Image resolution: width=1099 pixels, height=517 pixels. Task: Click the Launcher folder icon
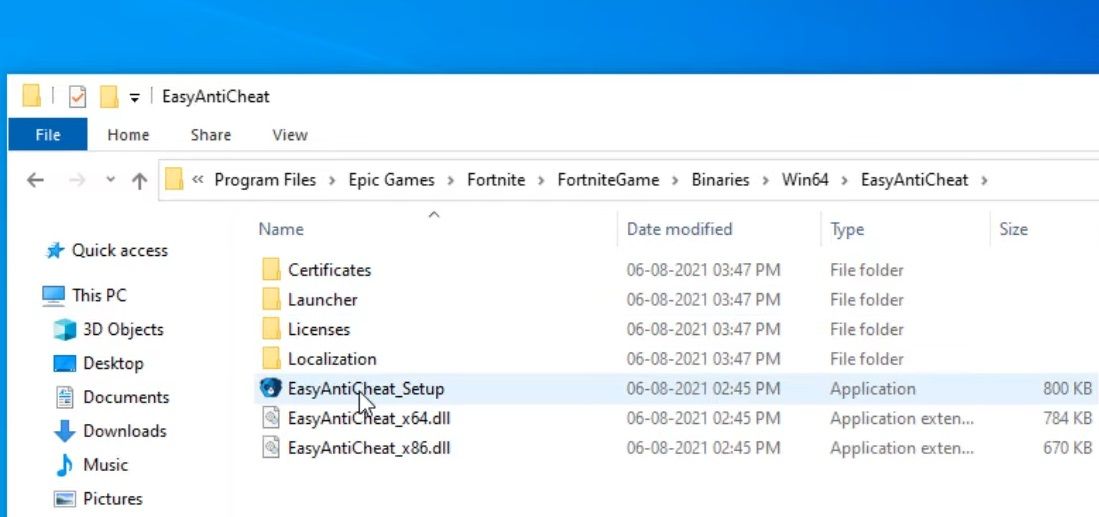click(271, 300)
